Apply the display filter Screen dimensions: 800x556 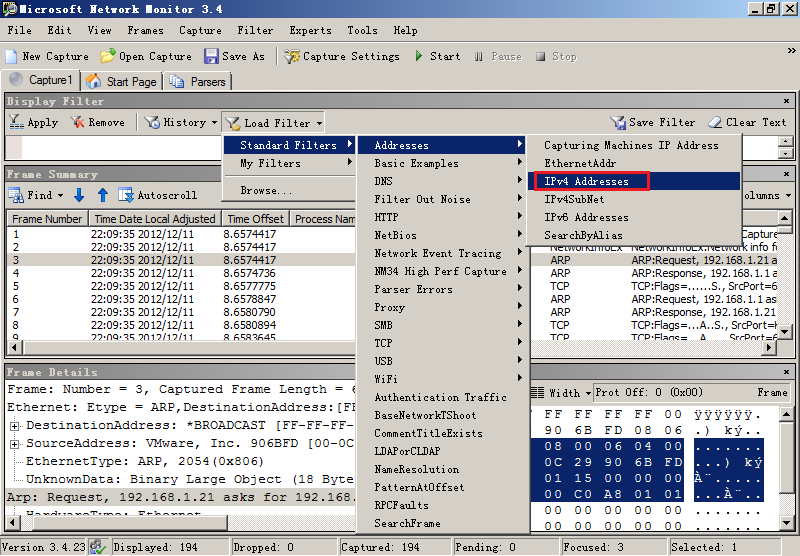(34, 122)
